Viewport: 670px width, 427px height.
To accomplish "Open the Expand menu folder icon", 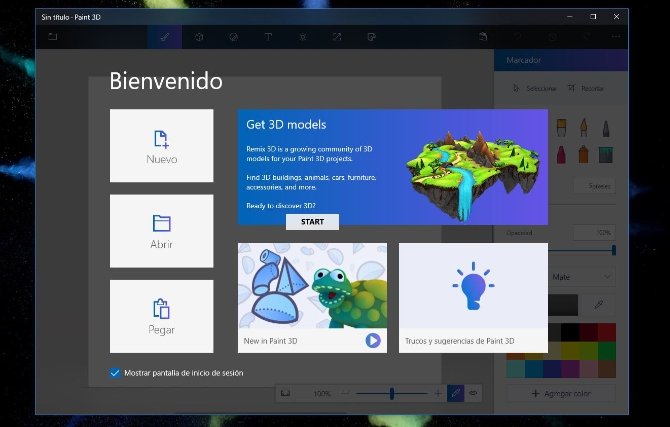I will click(x=53, y=37).
